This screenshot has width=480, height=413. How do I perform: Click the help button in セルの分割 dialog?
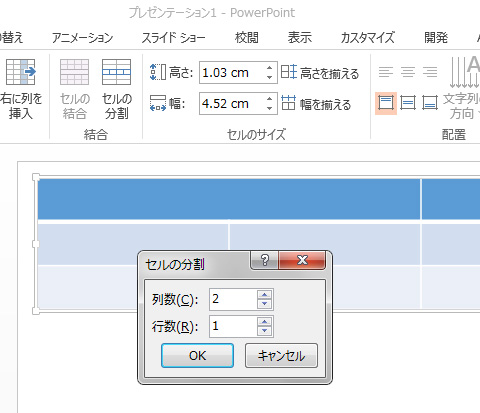click(265, 260)
